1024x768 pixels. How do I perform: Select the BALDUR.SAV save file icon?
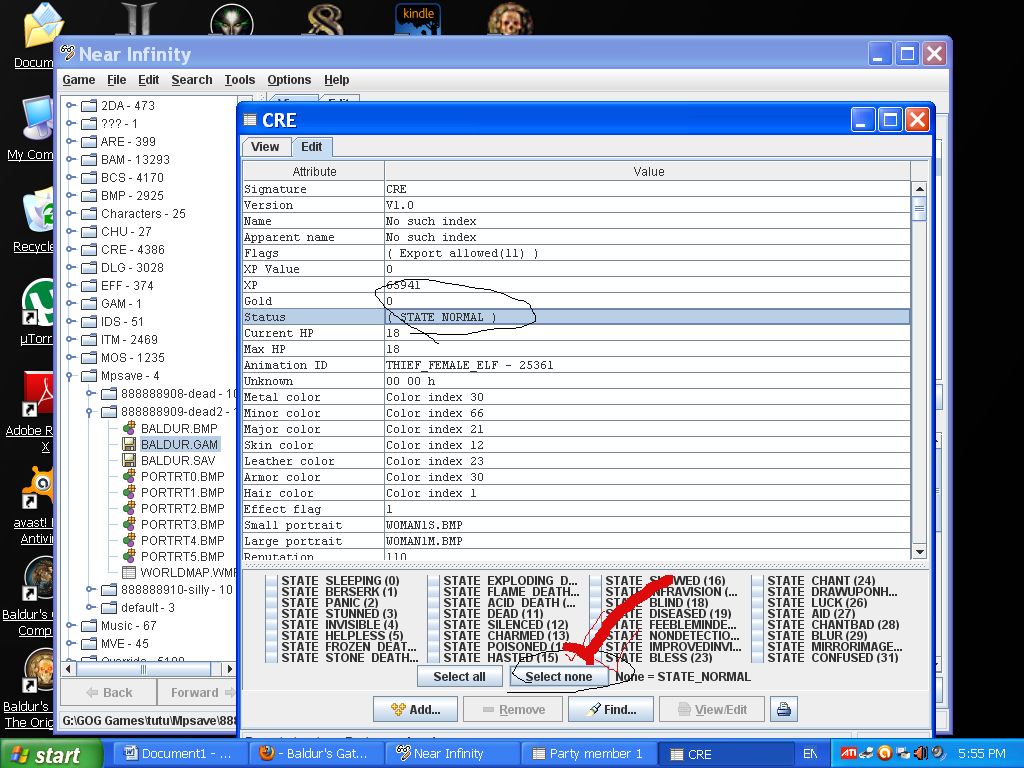point(129,460)
